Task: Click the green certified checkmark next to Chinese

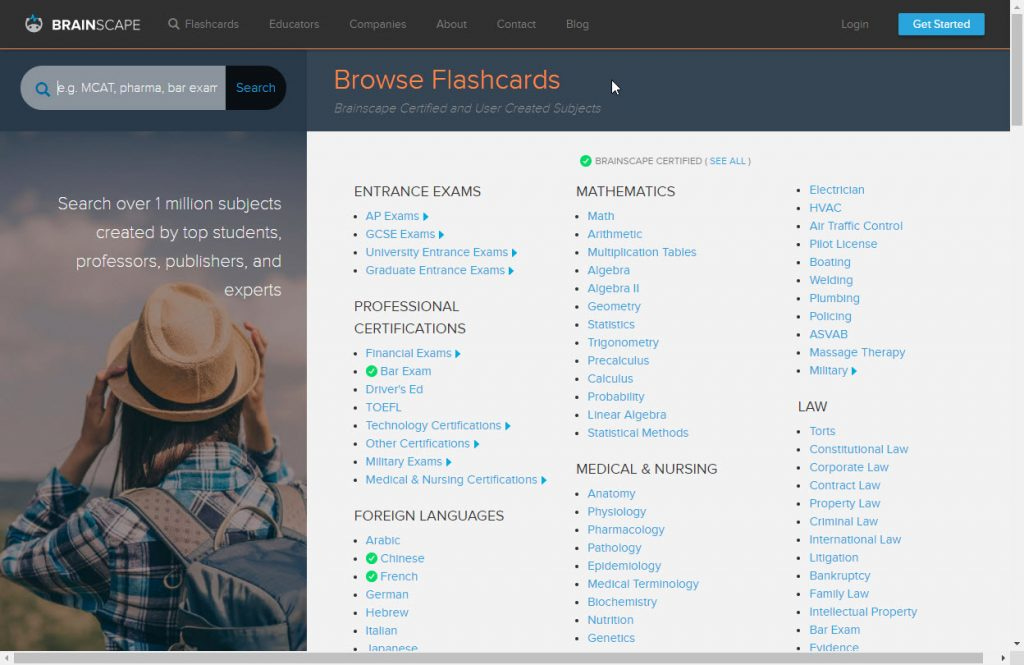Action: 372,559
